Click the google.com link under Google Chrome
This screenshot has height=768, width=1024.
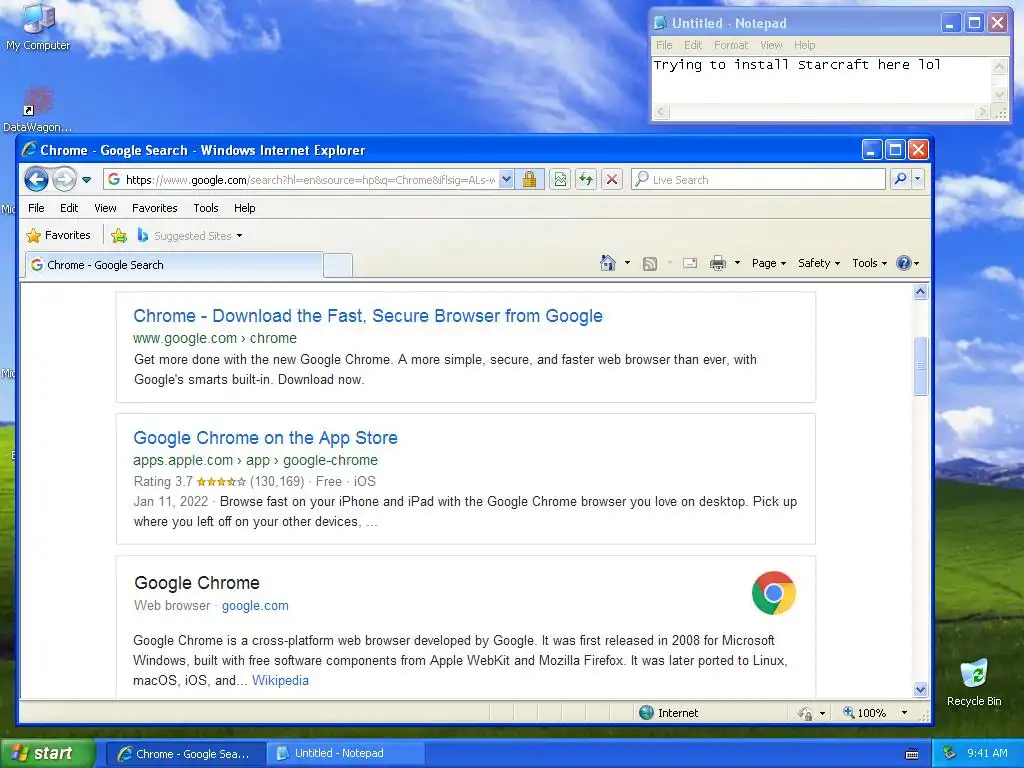coord(255,605)
